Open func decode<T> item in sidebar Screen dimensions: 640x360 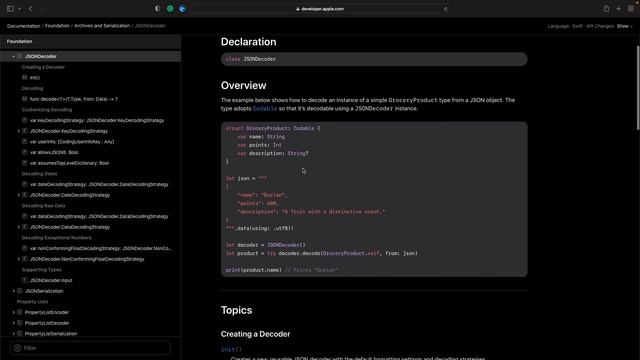[74, 99]
